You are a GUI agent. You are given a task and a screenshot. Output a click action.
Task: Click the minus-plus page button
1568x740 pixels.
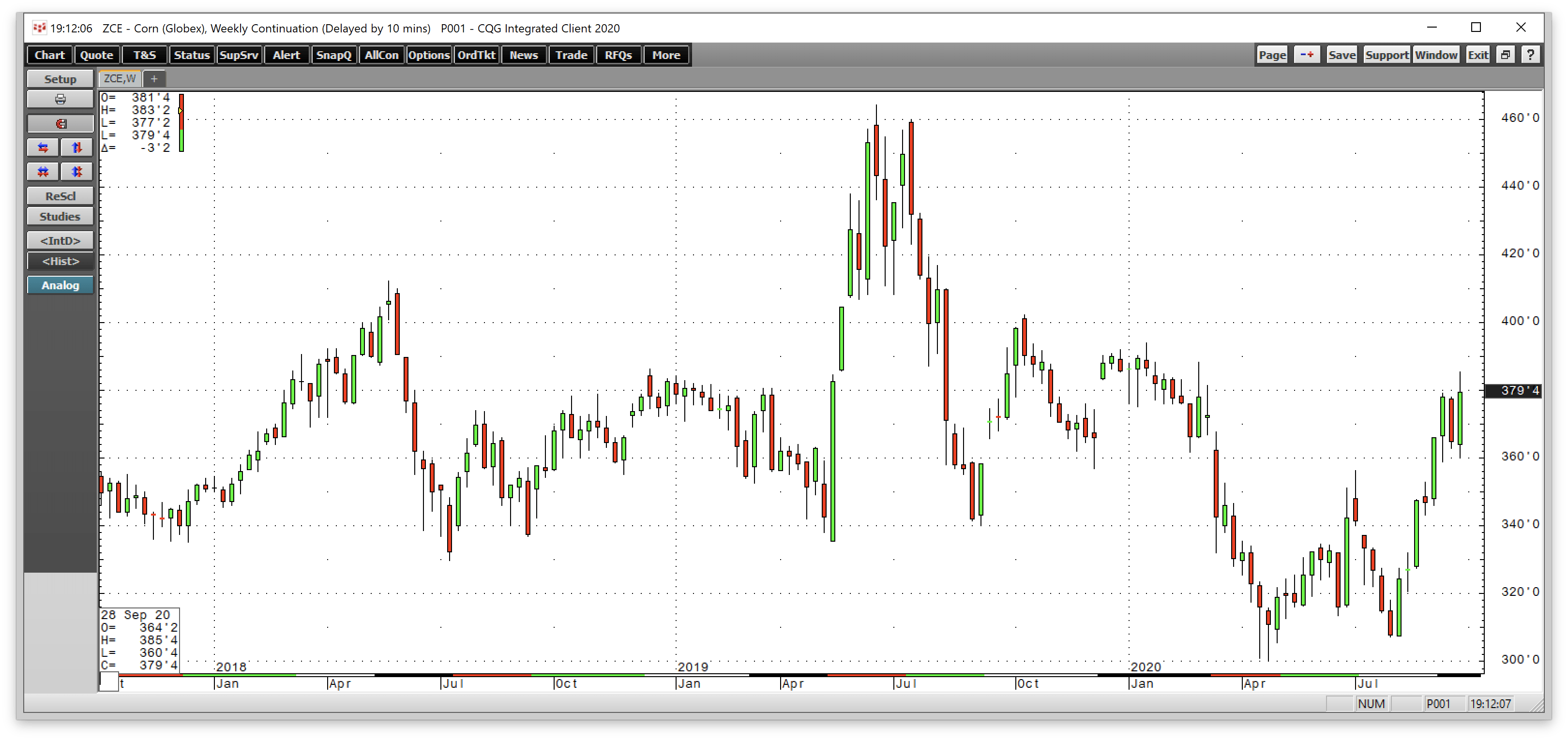coord(1307,55)
